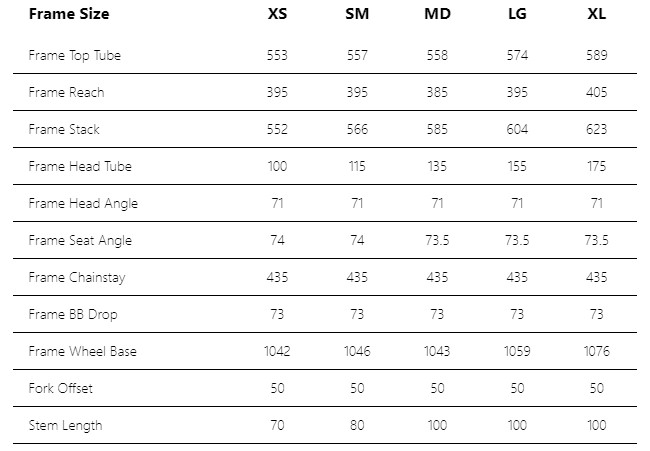Select the XS Frame Wheel Base value 1042
The width and height of the screenshot is (650, 451).
[x=277, y=351]
